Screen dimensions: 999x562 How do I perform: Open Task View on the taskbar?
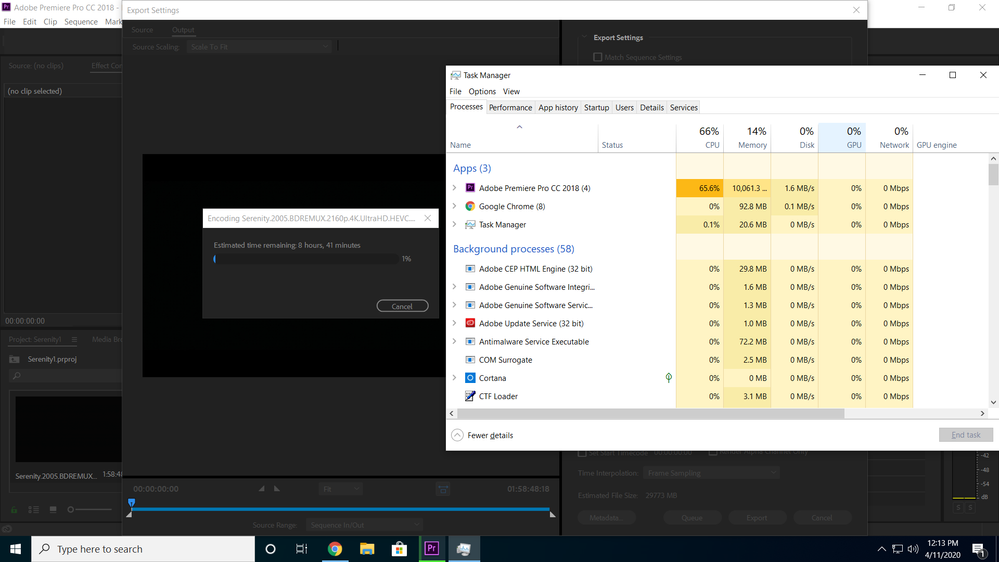(302, 549)
